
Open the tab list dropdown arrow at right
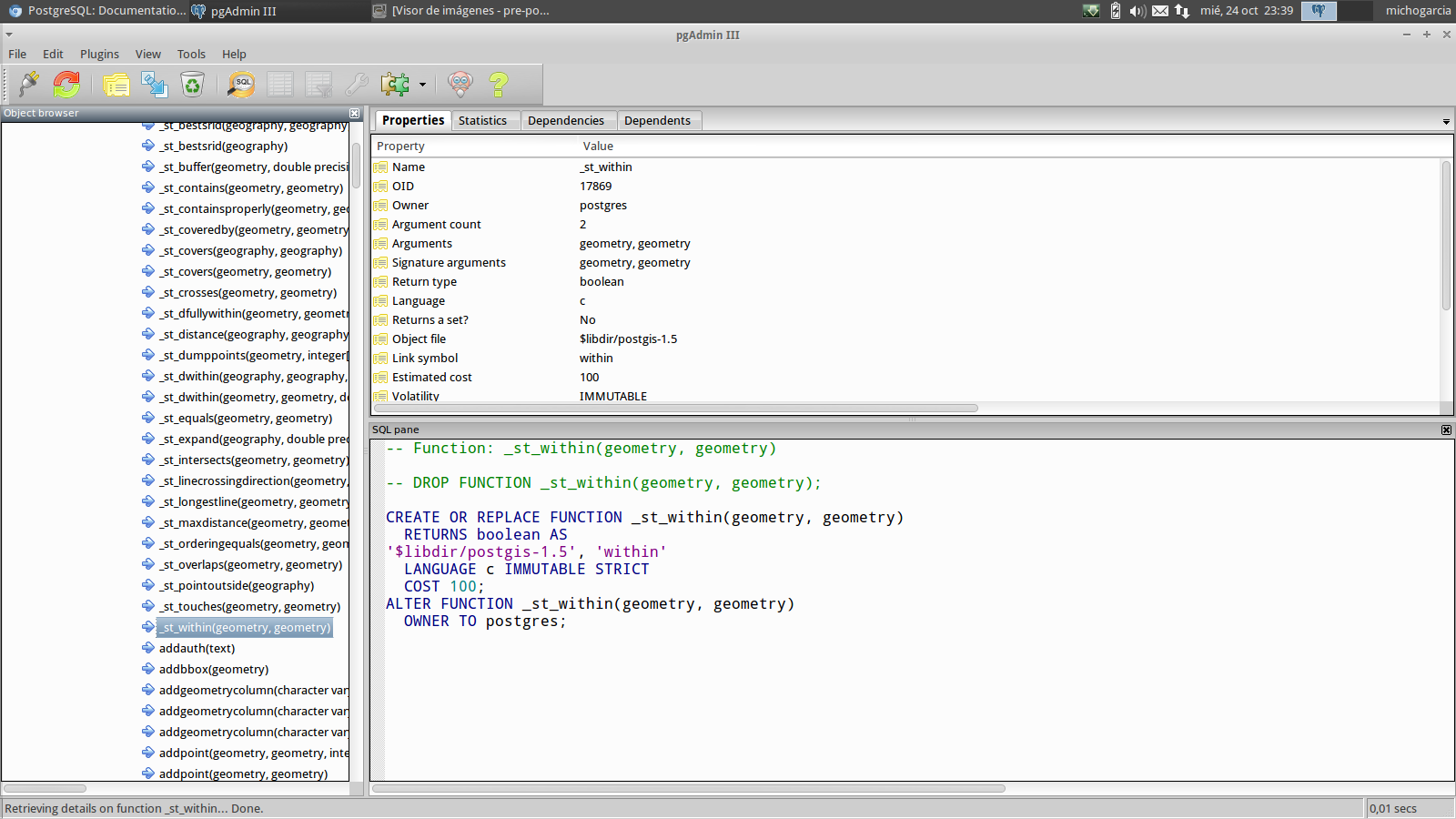point(1446,122)
